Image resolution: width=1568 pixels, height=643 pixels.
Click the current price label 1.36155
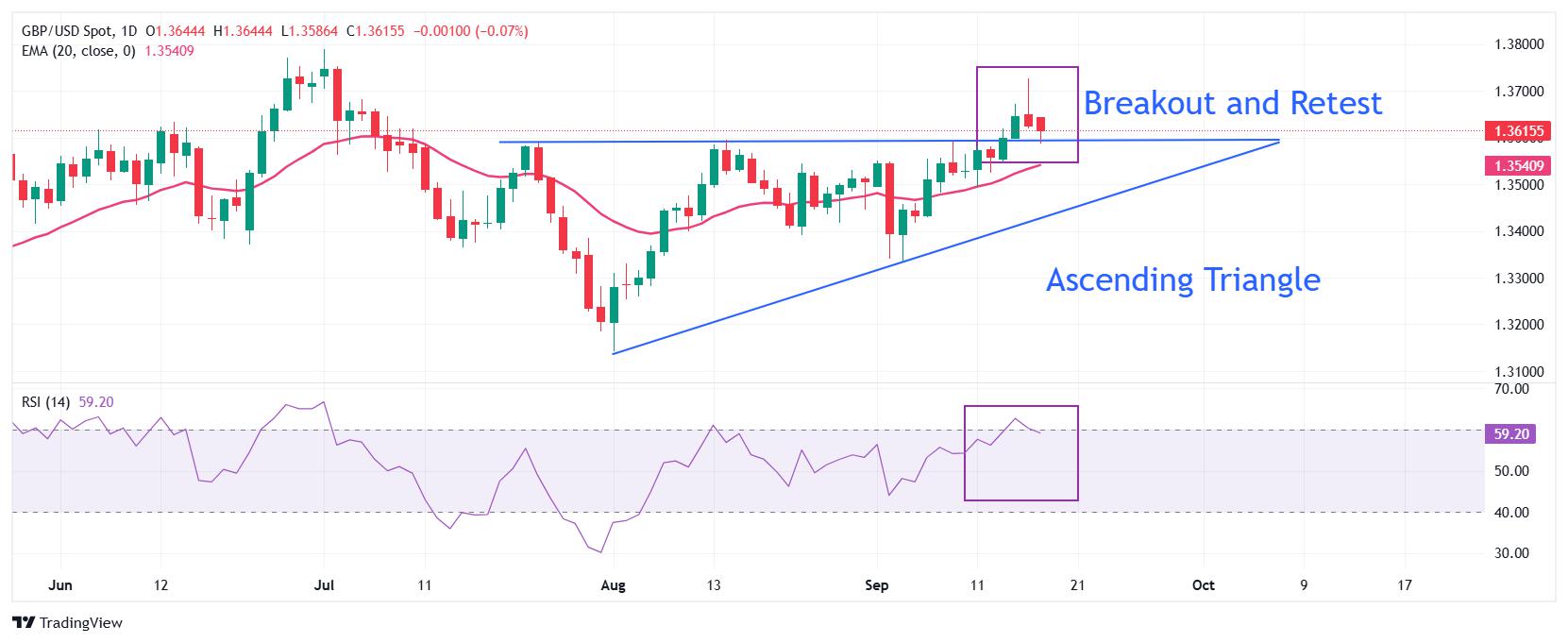tap(1512, 130)
